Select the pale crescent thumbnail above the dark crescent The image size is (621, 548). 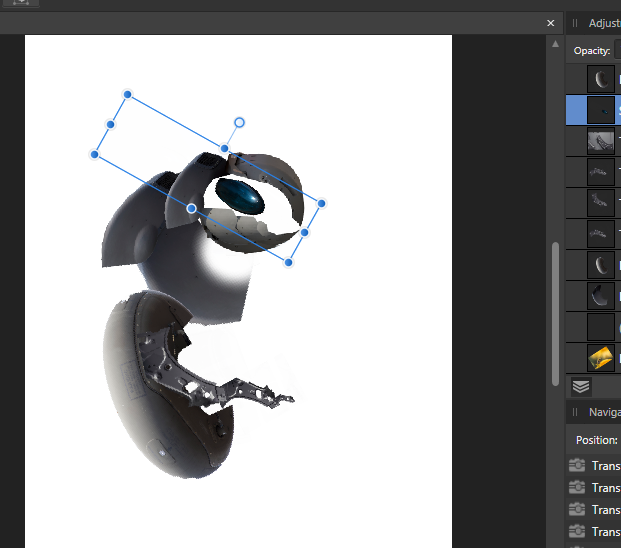[x=601, y=265]
